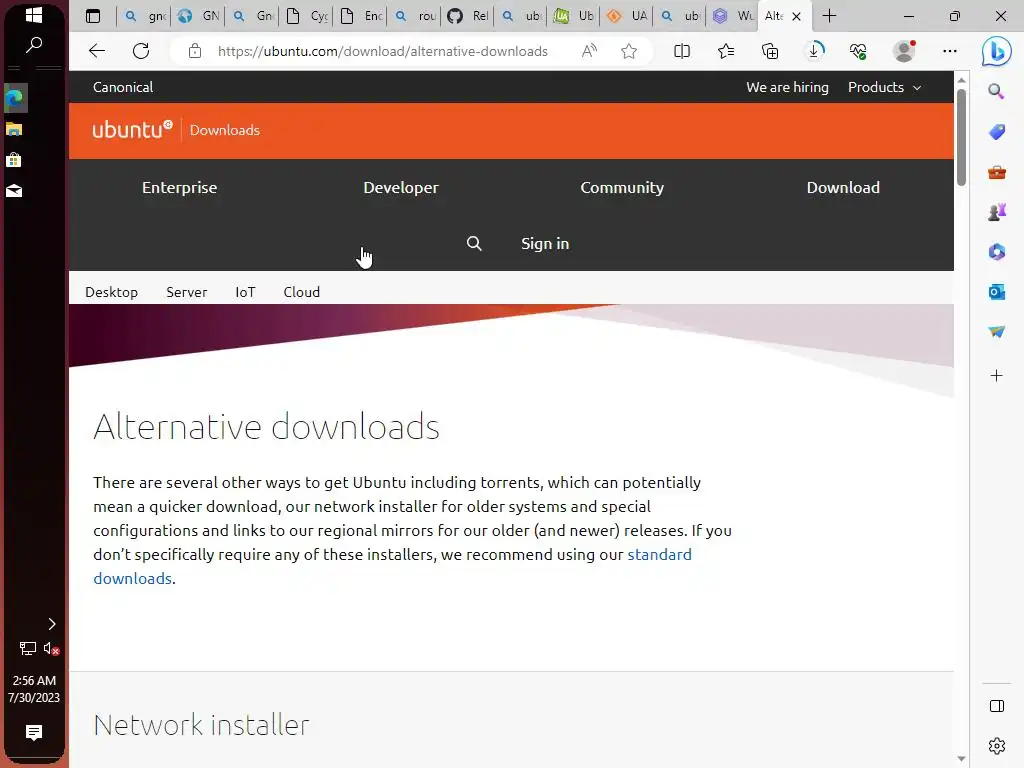The width and height of the screenshot is (1024, 768).
Task: View site information lock icon
Action: pos(195,51)
